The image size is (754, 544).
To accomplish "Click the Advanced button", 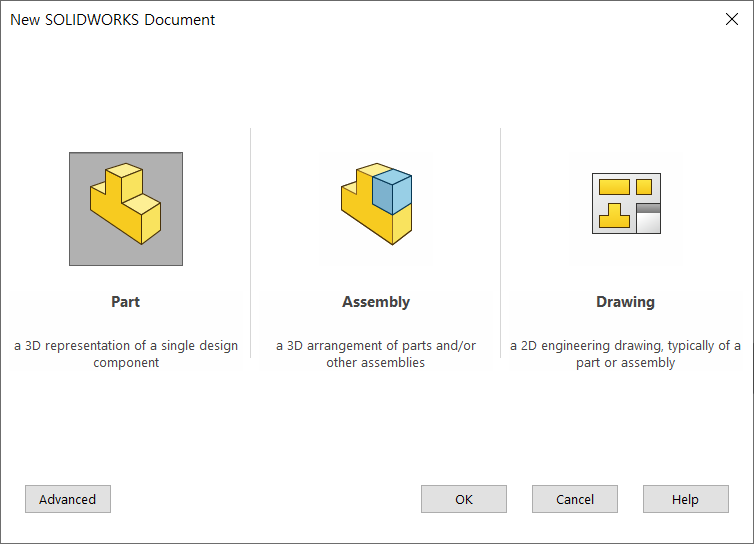I will (68, 499).
